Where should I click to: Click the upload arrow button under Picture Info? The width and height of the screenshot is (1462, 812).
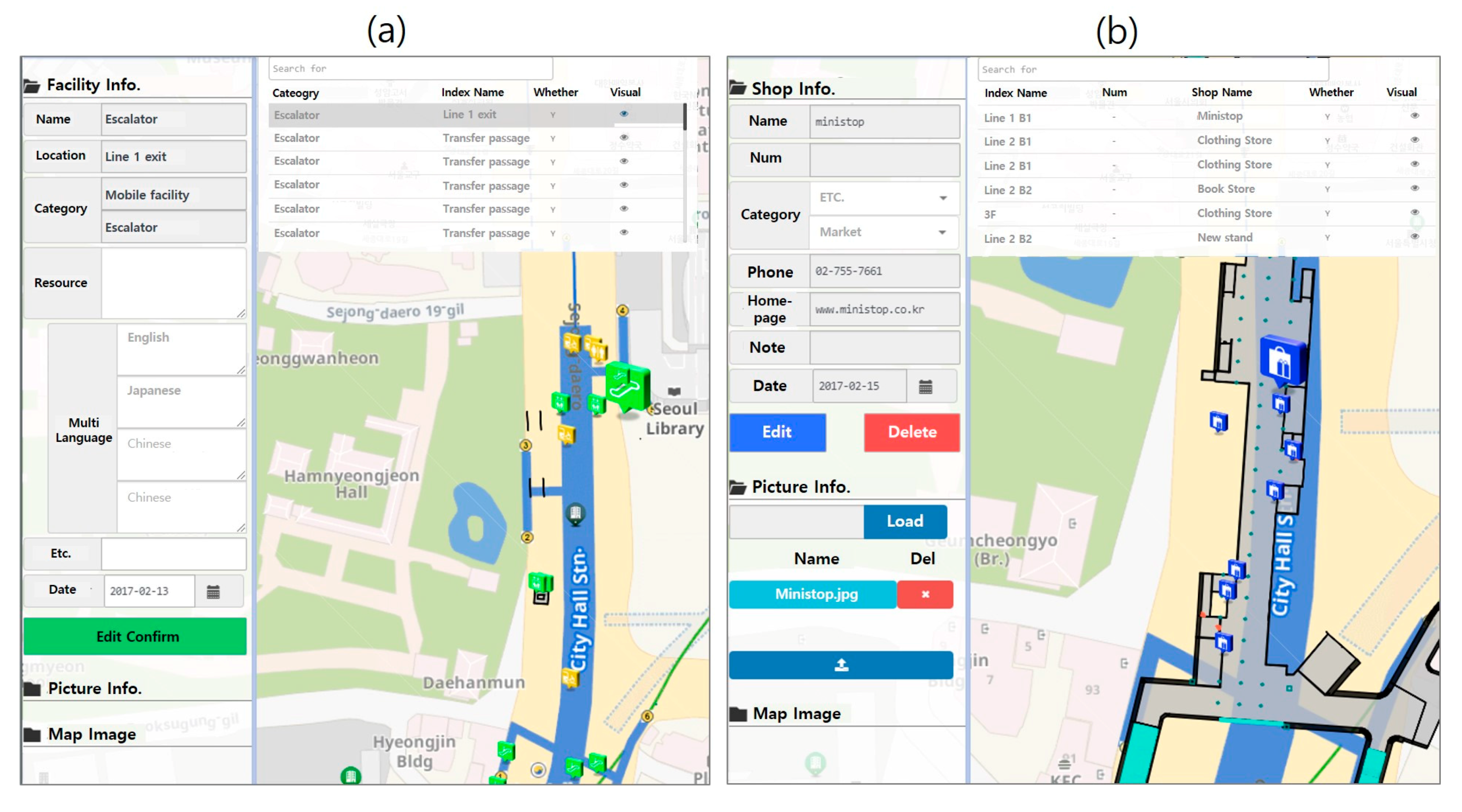point(841,665)
